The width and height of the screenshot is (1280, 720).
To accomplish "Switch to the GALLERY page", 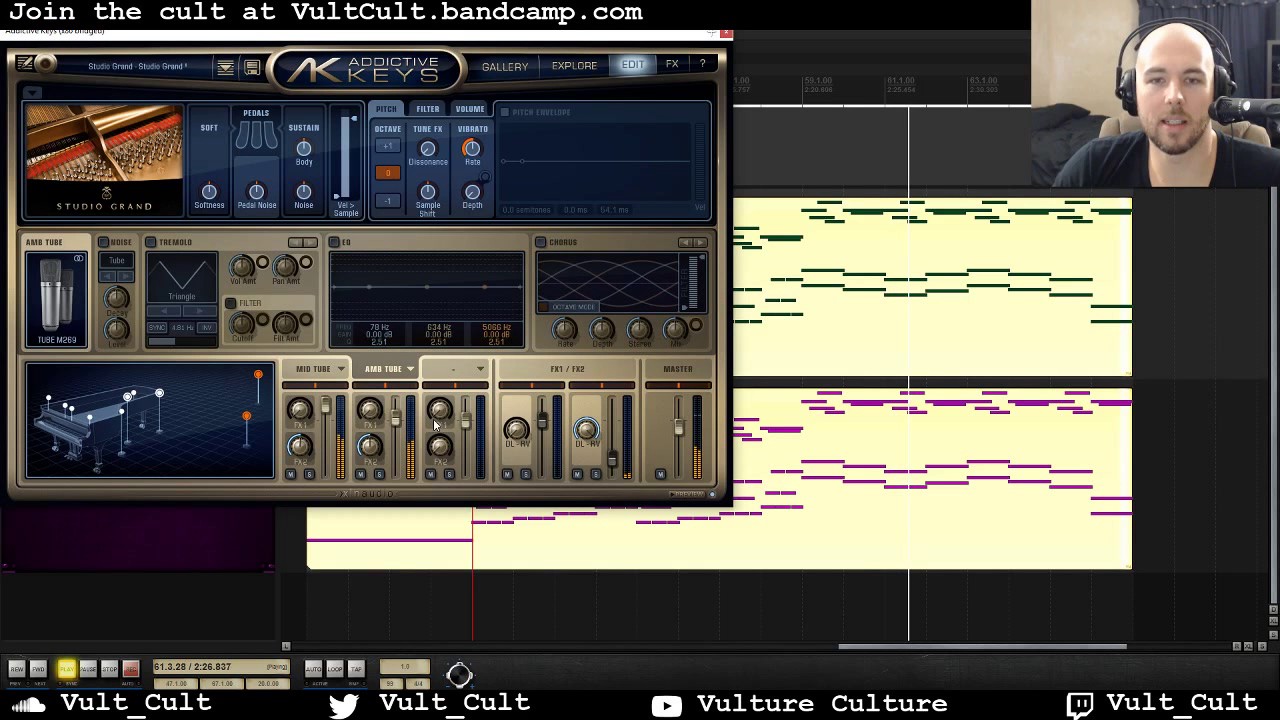I will 505,67.
